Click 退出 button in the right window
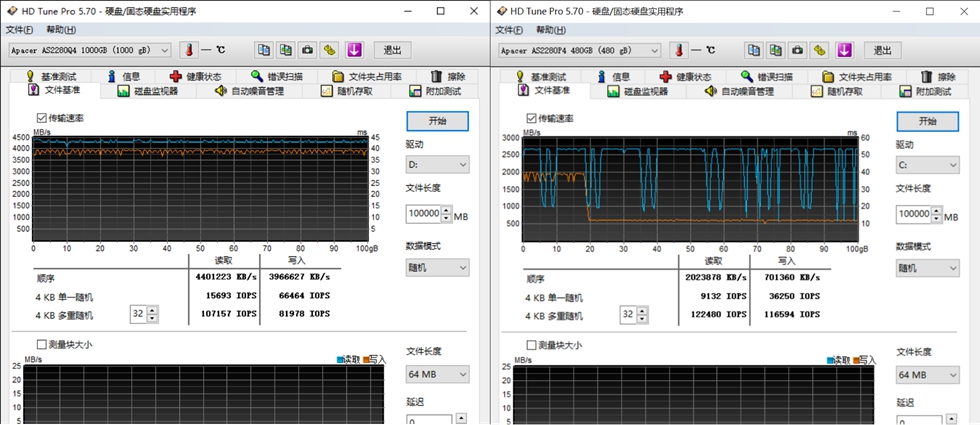The height and width of the screenshot is (425, 980). point(882,51)
